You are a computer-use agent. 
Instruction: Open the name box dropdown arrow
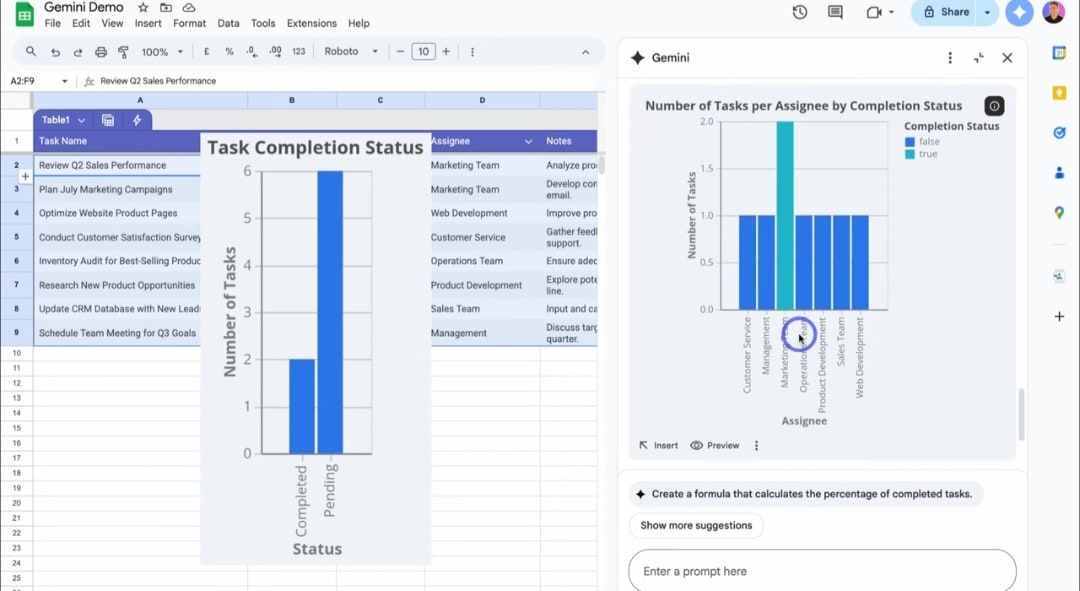click(65, 81)
